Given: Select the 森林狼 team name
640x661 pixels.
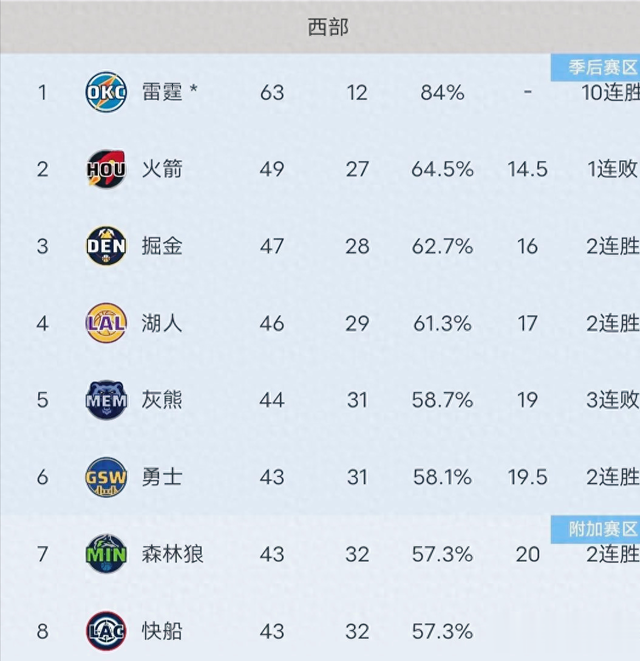Looking at the screenshot, I should pyautogui.click(x=173, y=554).
